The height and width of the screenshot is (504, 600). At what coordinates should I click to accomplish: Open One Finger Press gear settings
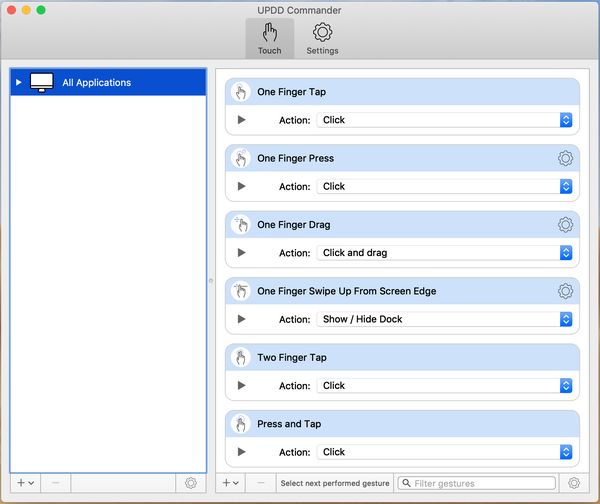click(565, 158)
